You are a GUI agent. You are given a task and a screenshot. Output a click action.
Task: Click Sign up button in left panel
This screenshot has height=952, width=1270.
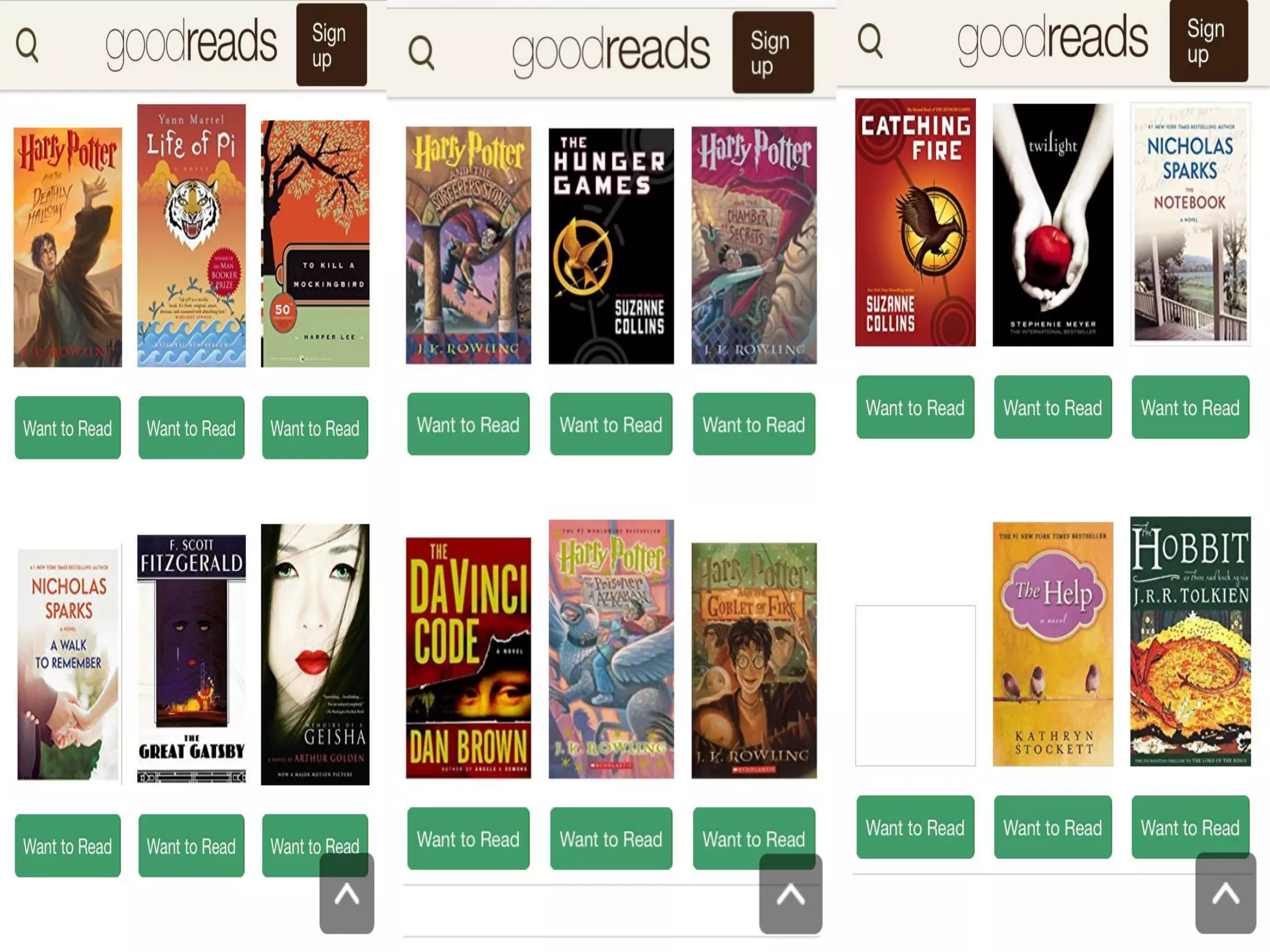coord(331,45)
